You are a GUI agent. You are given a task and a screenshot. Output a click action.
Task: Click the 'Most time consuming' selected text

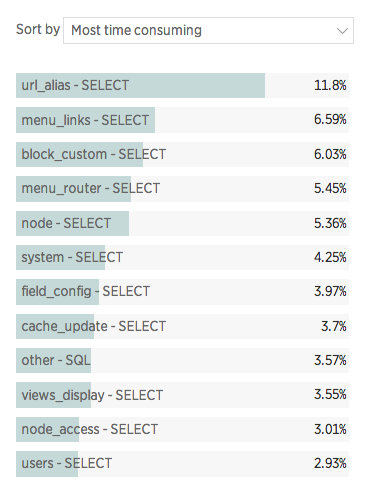[x=136, y=30]
